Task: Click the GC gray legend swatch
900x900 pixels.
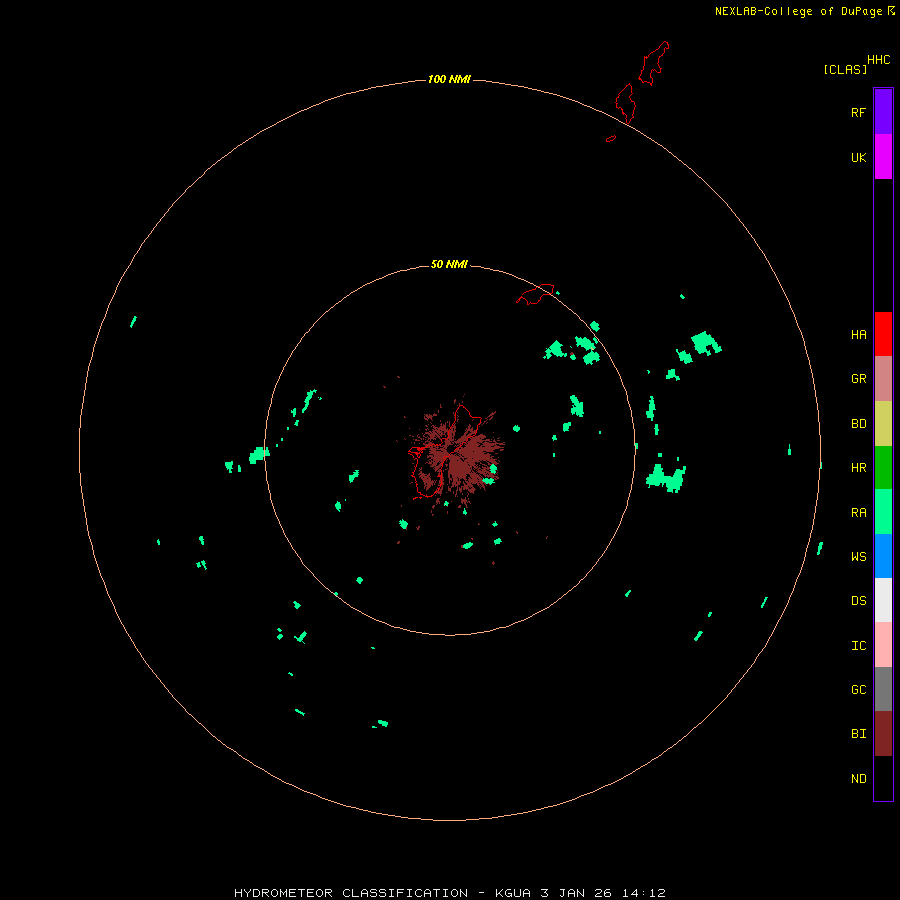Action: (x=883, y=689)
